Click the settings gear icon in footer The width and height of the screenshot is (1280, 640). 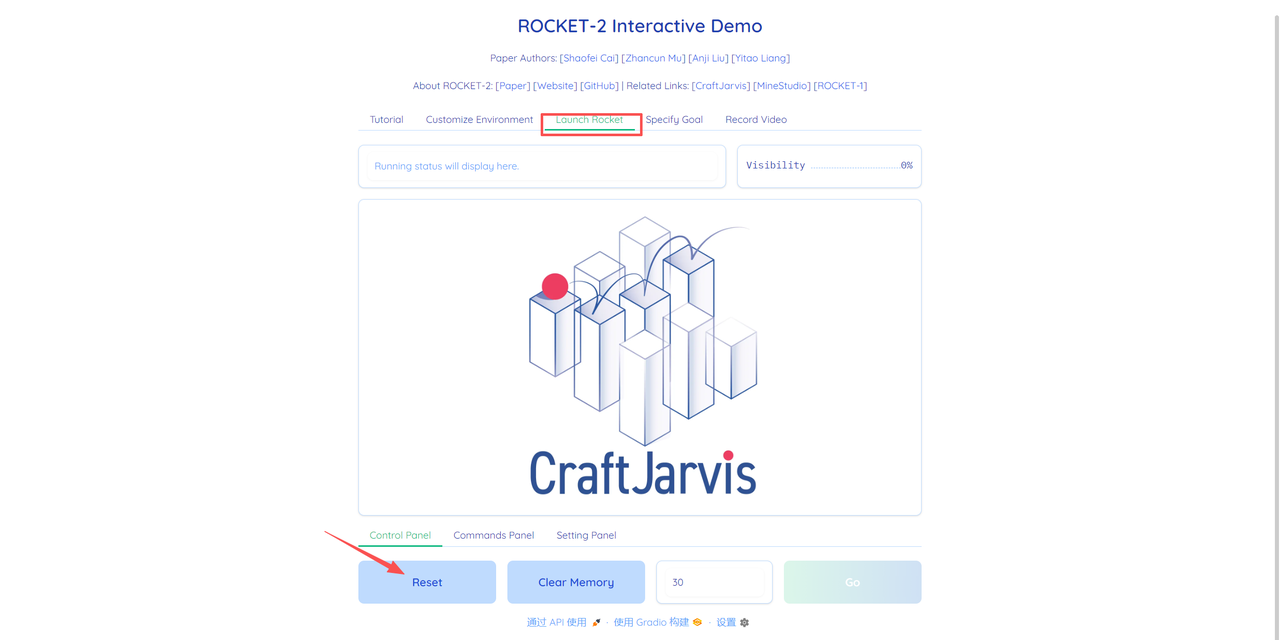tap(744, 622)
